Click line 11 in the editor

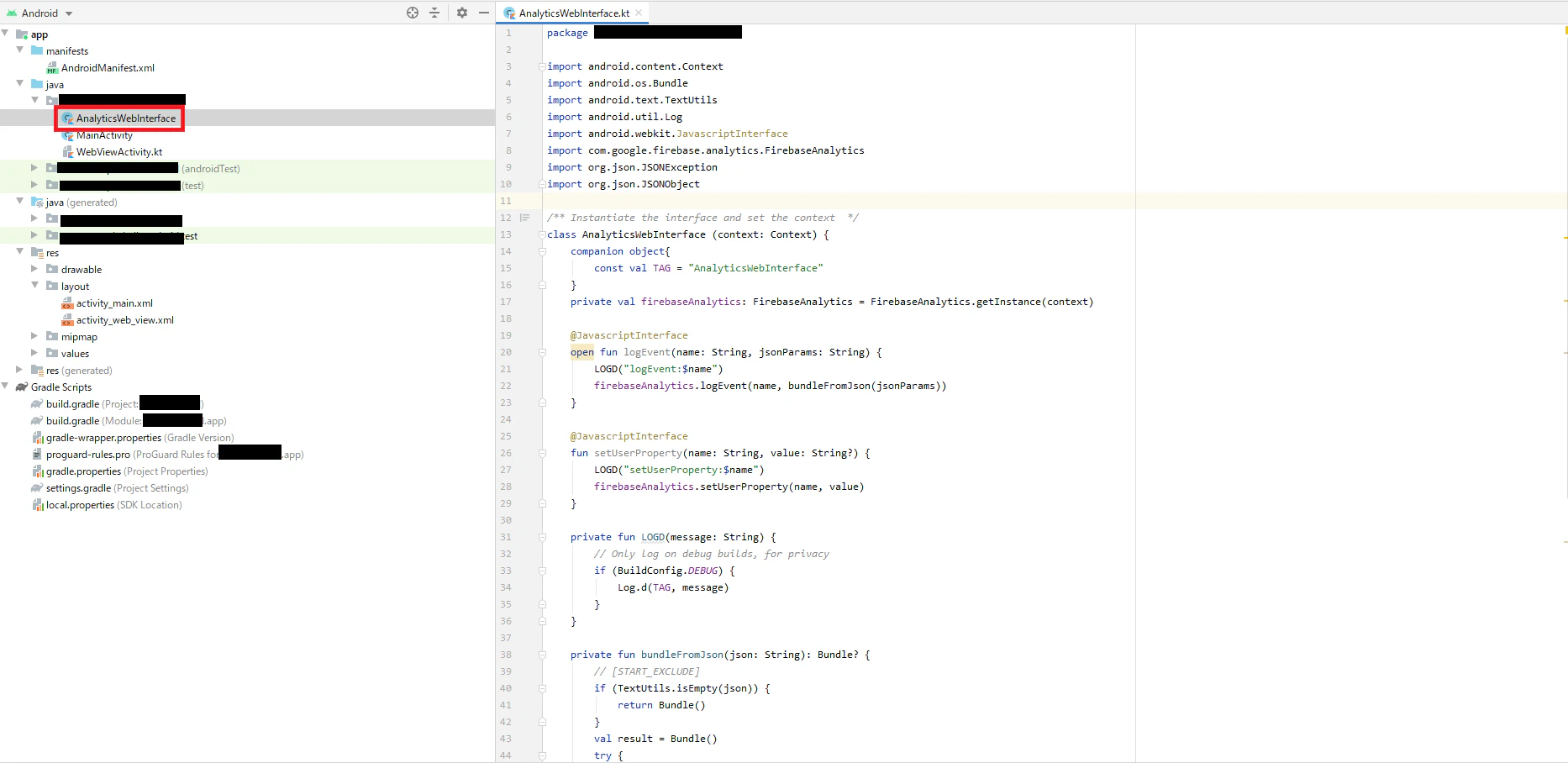click(840, 201)
